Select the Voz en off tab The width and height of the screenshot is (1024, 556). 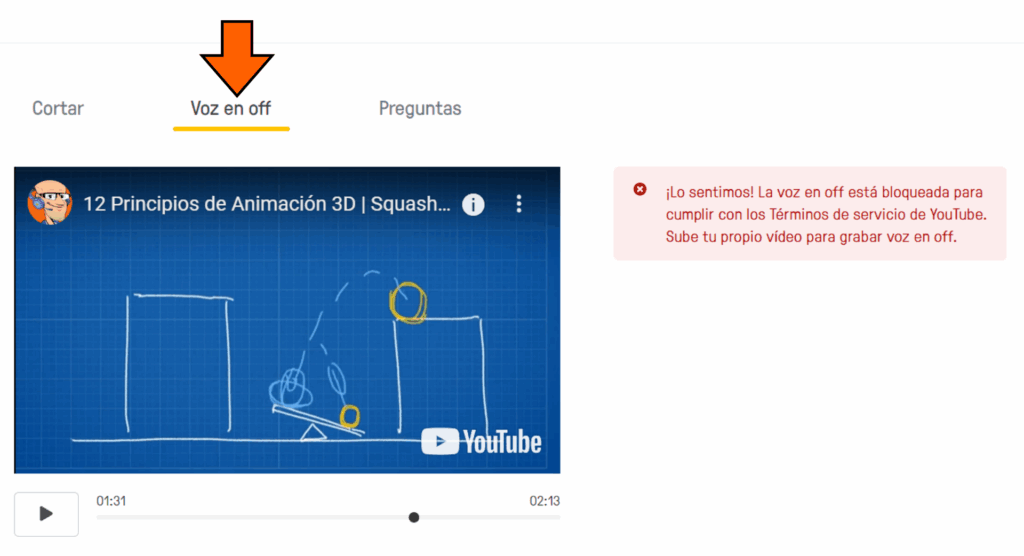(x=231, y=108)
